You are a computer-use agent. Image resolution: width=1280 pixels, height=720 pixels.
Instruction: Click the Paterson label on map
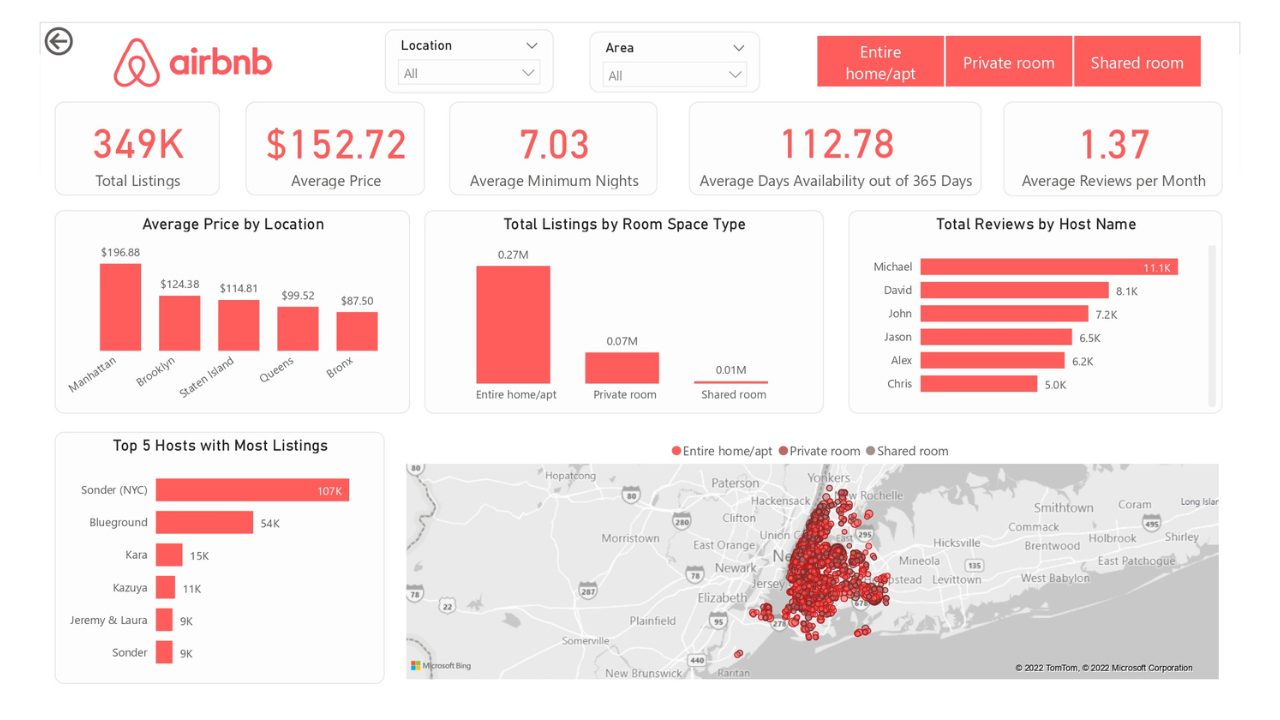[x=735, y=483]
